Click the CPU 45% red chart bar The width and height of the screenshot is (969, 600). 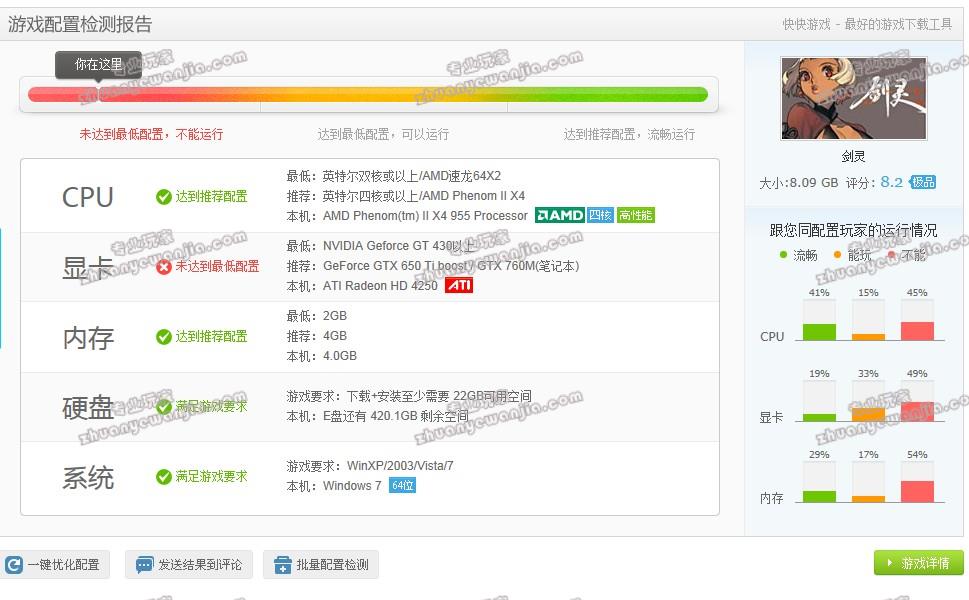coord(917,331)
